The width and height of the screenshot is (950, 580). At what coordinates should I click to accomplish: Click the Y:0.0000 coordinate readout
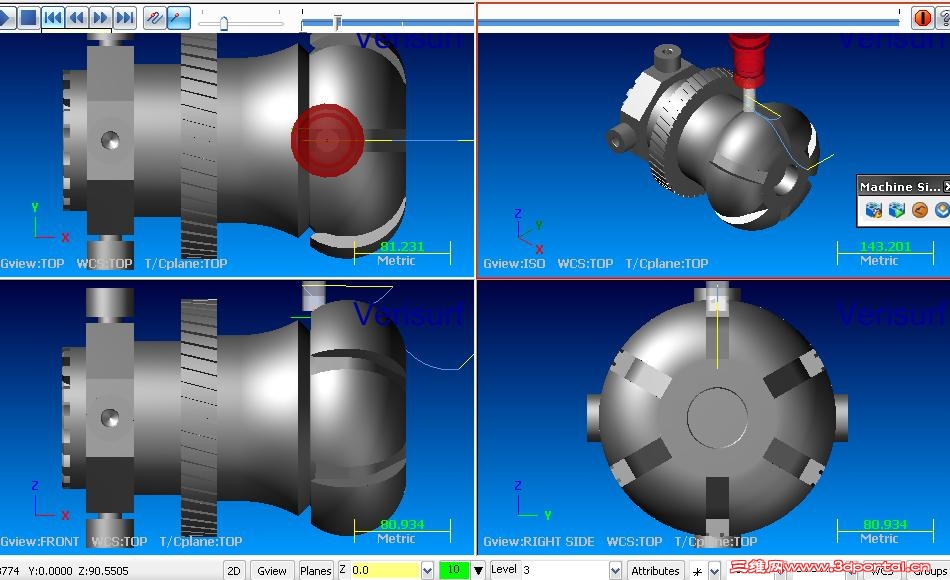coord(50,571)
